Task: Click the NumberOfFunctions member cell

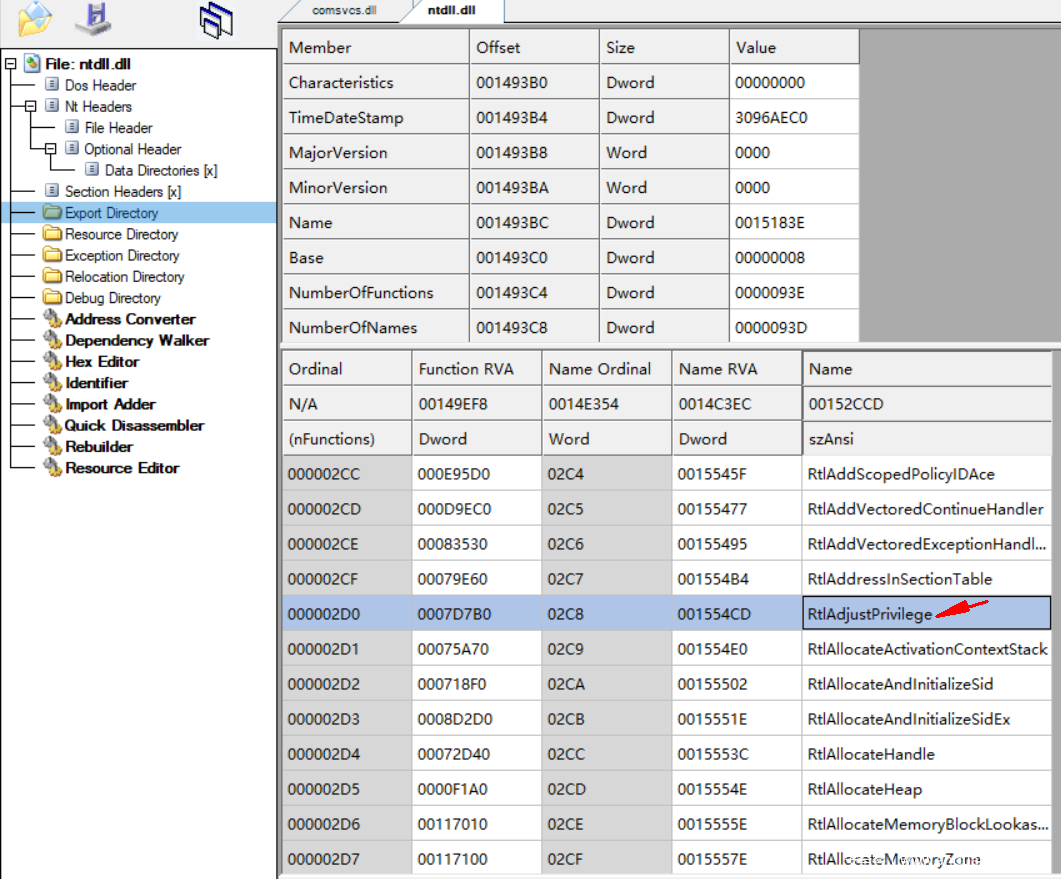Action: tap(375, 292)
